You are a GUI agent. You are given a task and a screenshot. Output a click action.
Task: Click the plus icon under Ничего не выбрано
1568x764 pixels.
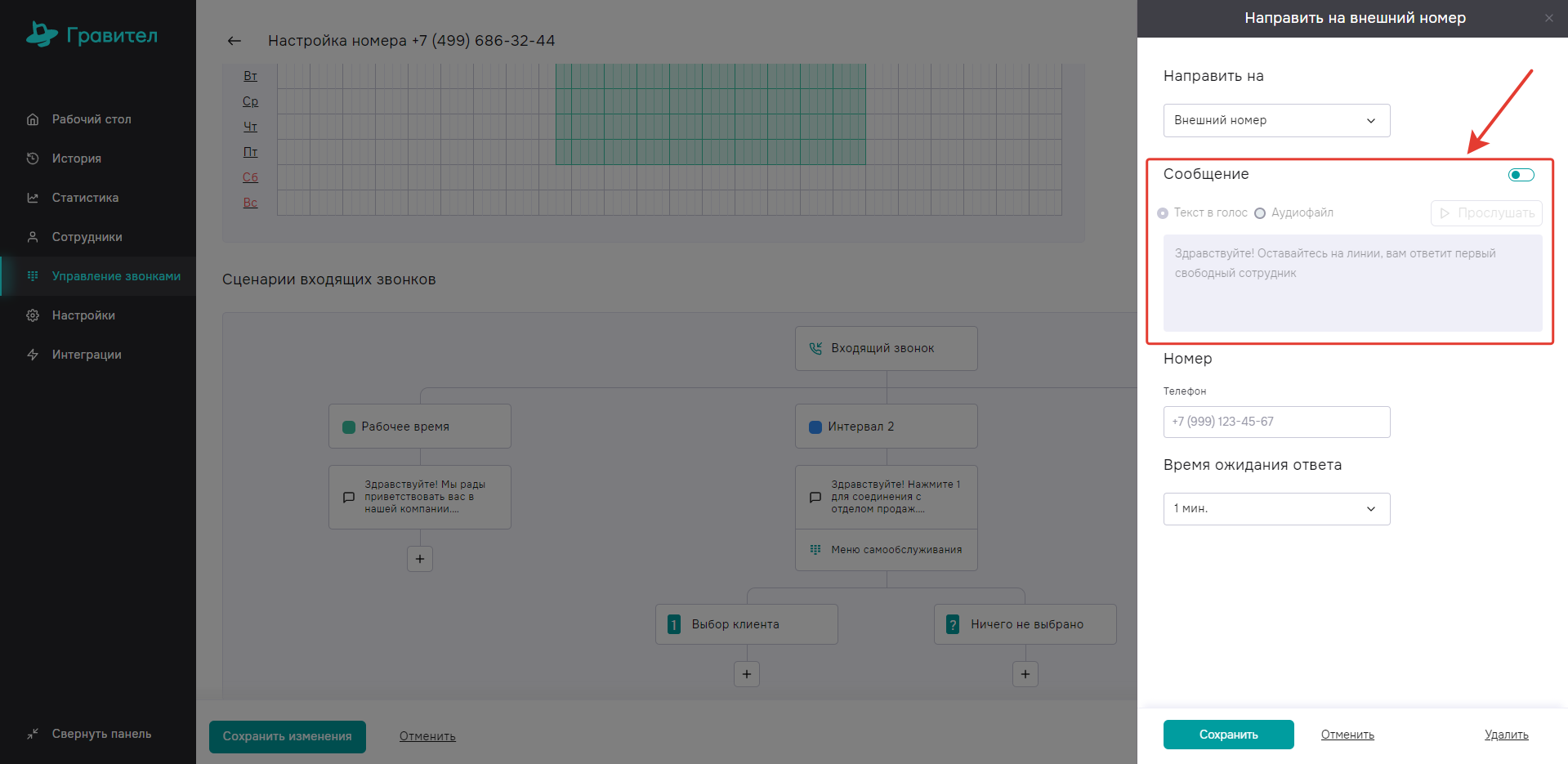1025,674
